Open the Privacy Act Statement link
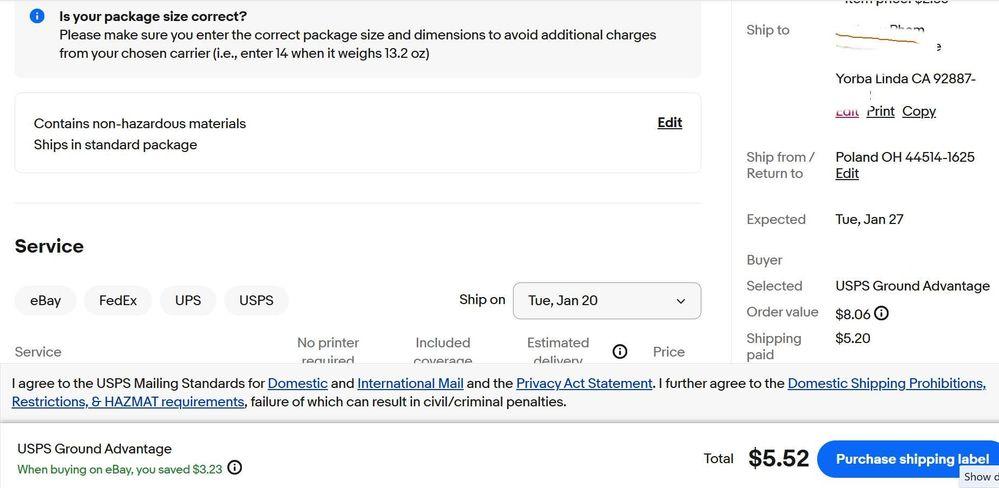 (584, 384)
